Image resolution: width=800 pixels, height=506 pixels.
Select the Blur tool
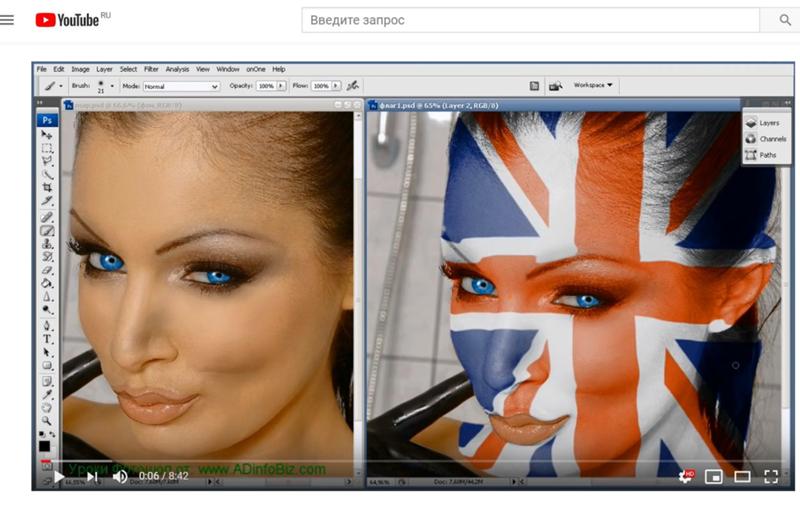tap(47, 296)
